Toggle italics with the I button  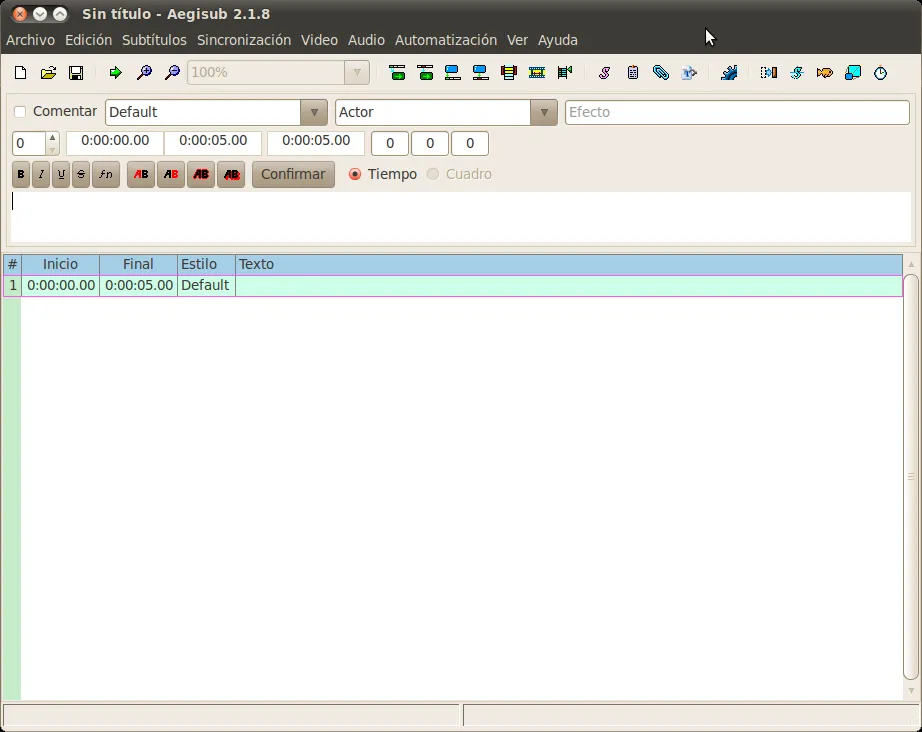click(x=41, y=175)
